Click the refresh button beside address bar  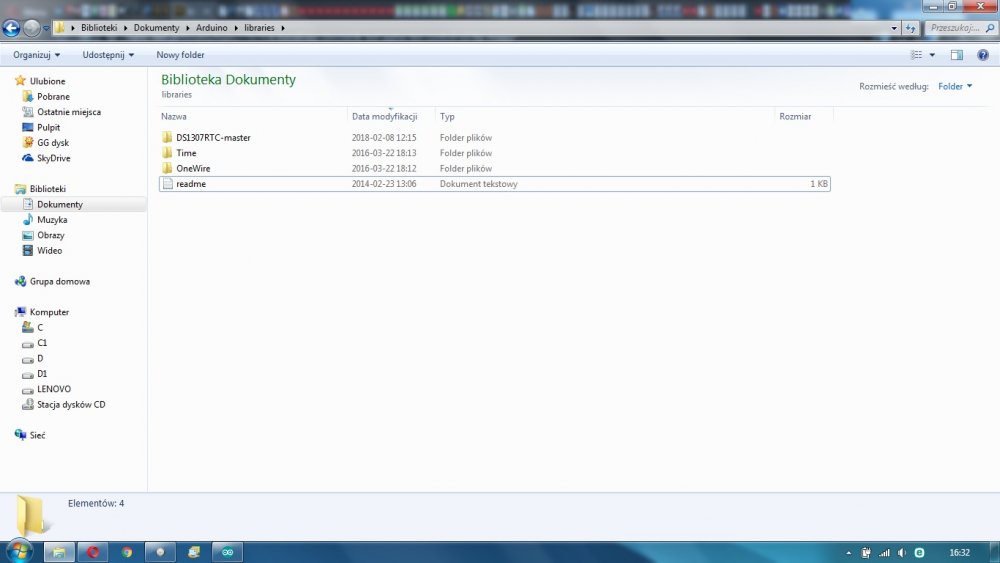pyautogui.click(x=910, y=28)
